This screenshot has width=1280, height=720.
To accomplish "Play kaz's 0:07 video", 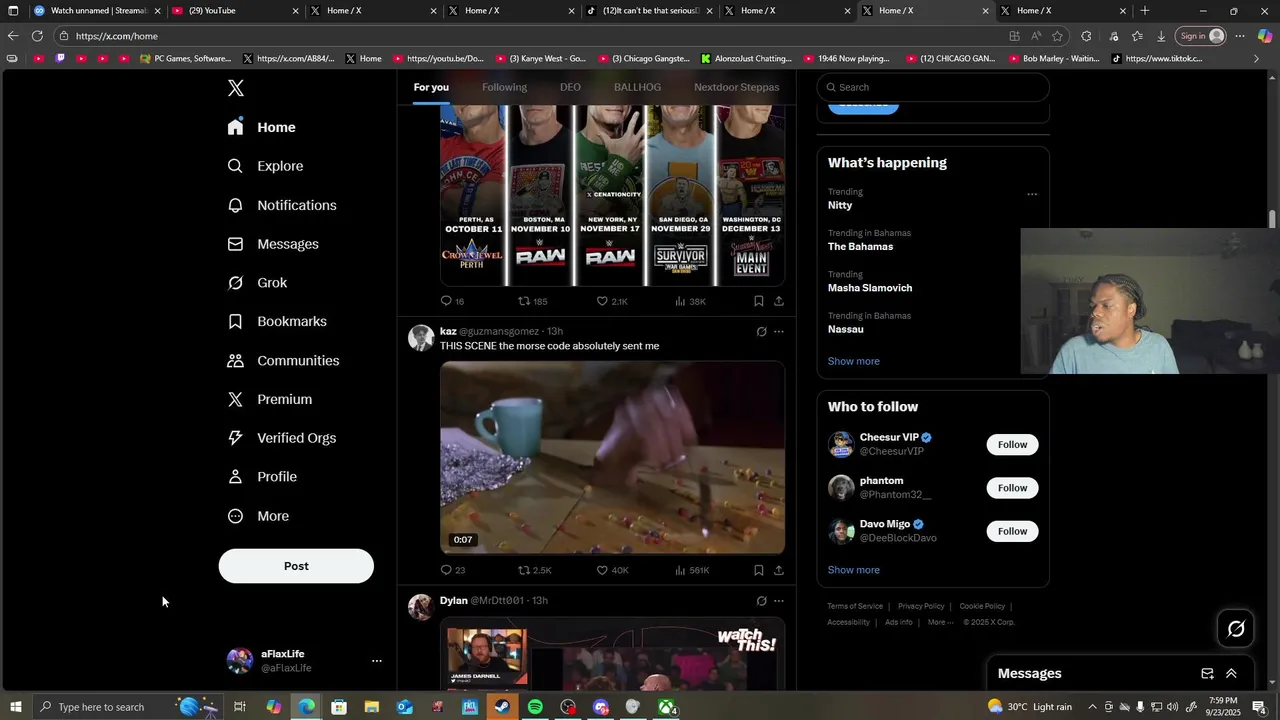I will [x=612, y=457].
